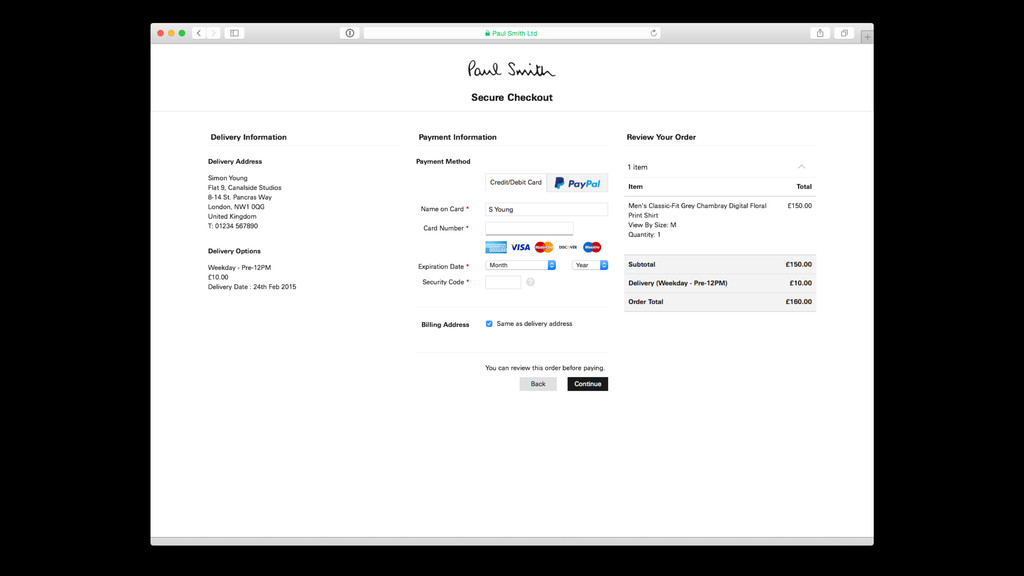1024x576 pixels.
Task: Click the Flat 9, Canalside Studios line
Action: coord(244,187)
